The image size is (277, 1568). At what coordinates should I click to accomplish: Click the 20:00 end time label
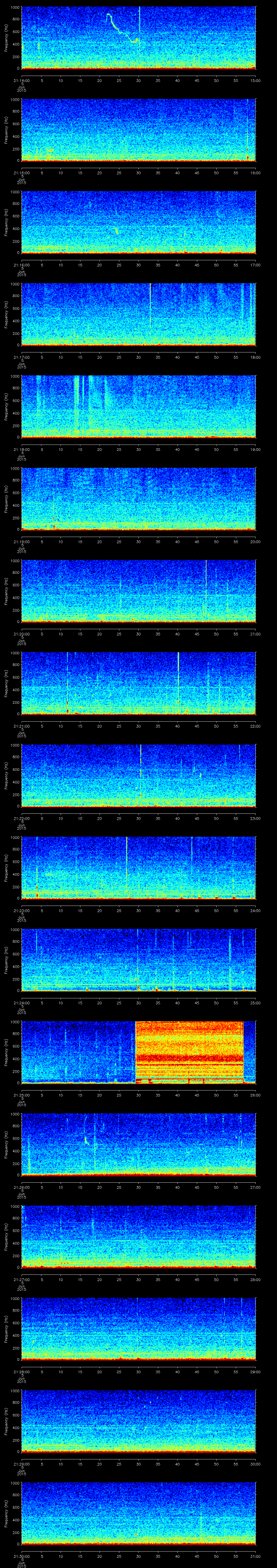pyautogui.click(x=256, y=542)
